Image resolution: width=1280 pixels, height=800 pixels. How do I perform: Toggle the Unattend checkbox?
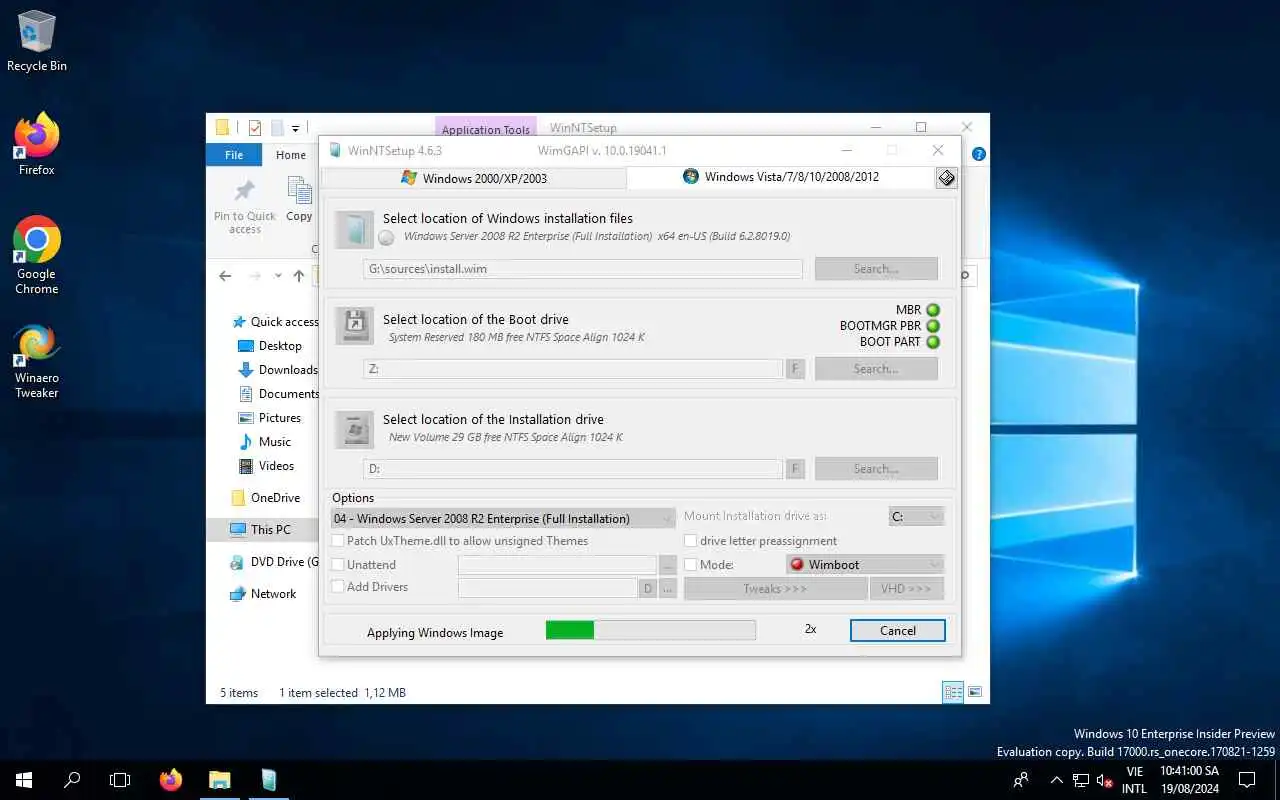click(x=338, y=565)
